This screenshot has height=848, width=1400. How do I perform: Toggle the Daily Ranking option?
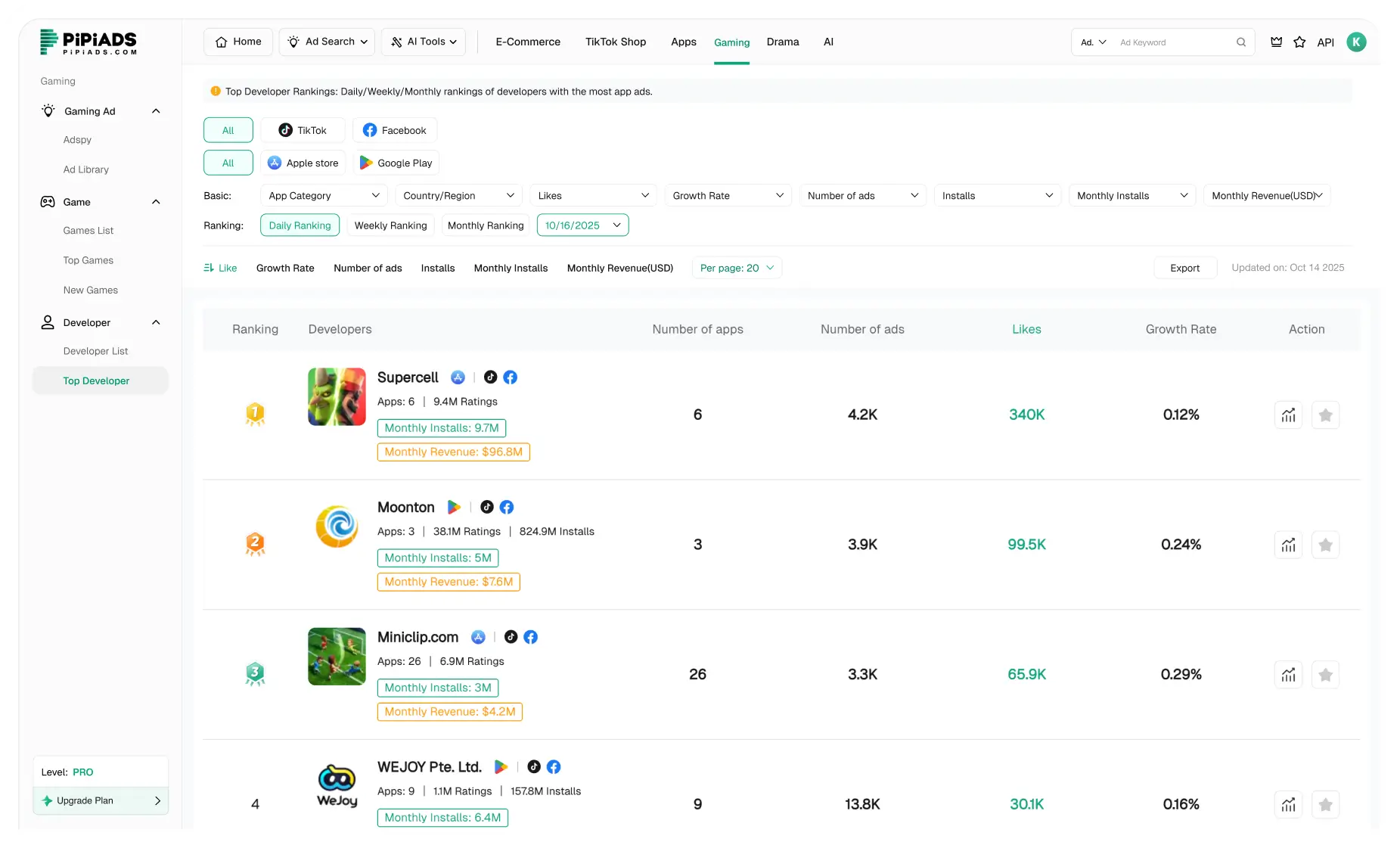pos(300,225)
